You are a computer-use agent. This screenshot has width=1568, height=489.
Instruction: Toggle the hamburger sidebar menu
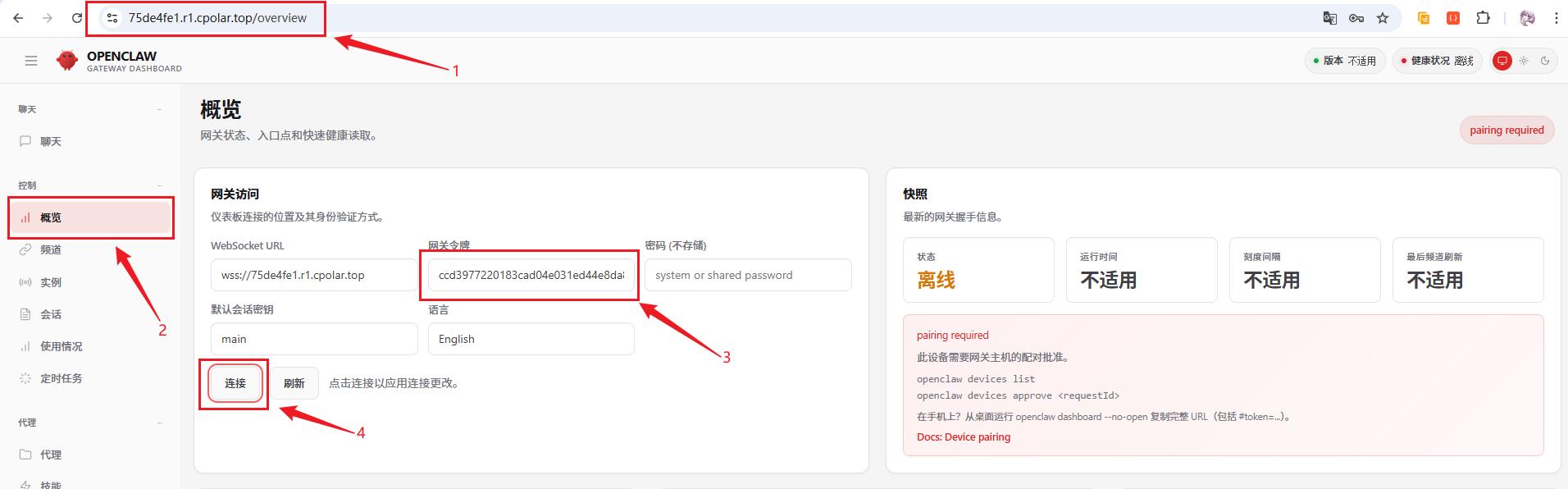pyautogui.click(x=31, y=61)
